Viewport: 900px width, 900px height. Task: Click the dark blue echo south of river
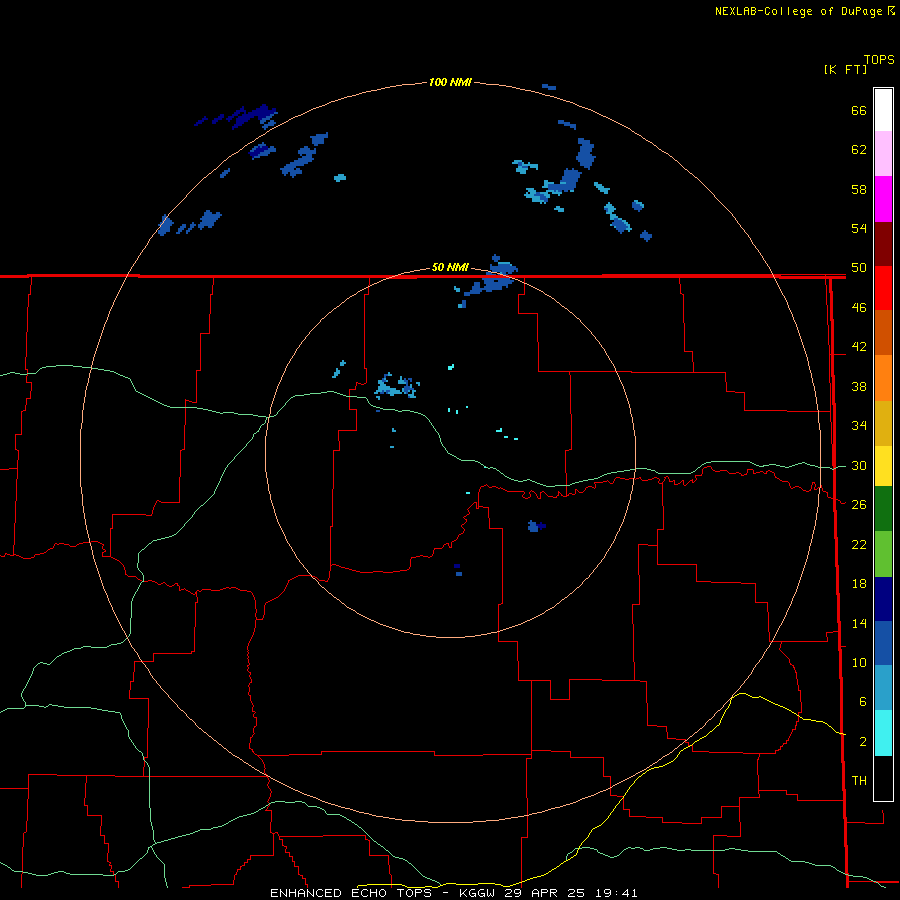536,526
